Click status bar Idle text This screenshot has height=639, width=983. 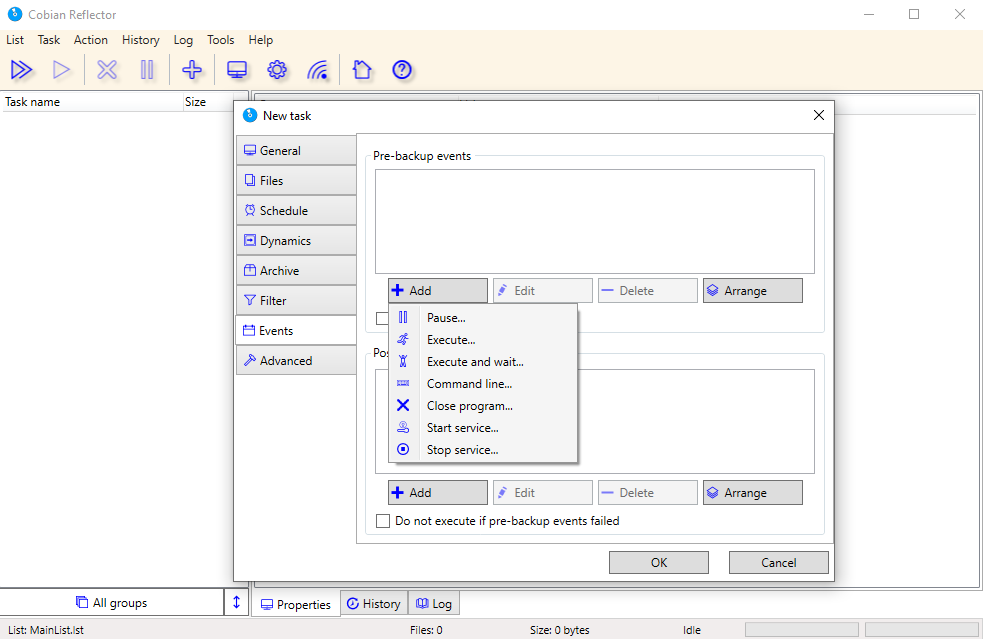(692, 630)
